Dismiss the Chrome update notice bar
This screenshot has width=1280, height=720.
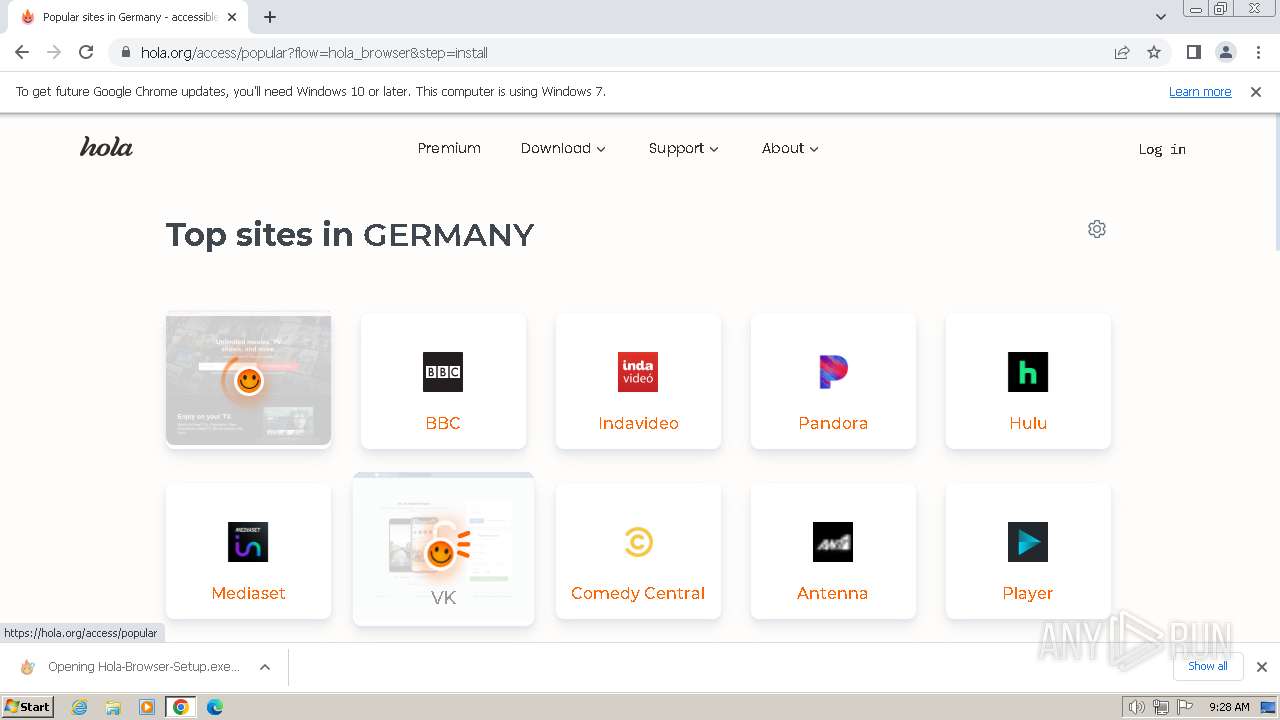tap(1256, 92)
